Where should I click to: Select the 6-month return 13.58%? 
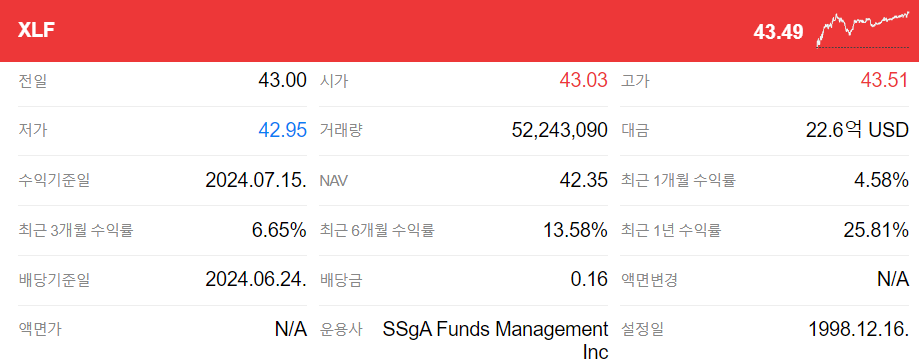[x=576, y=230]
